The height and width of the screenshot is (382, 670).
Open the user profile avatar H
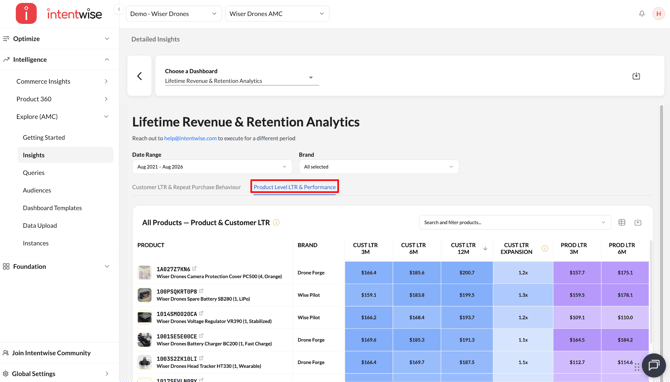tap(658, 14)
